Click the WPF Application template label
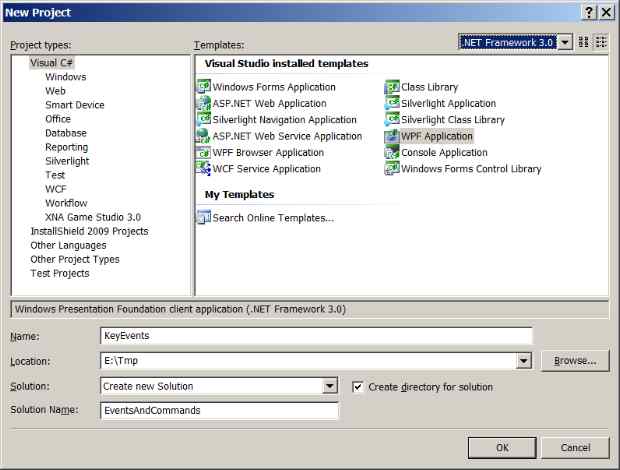620x470 pixels. [437, 136]
